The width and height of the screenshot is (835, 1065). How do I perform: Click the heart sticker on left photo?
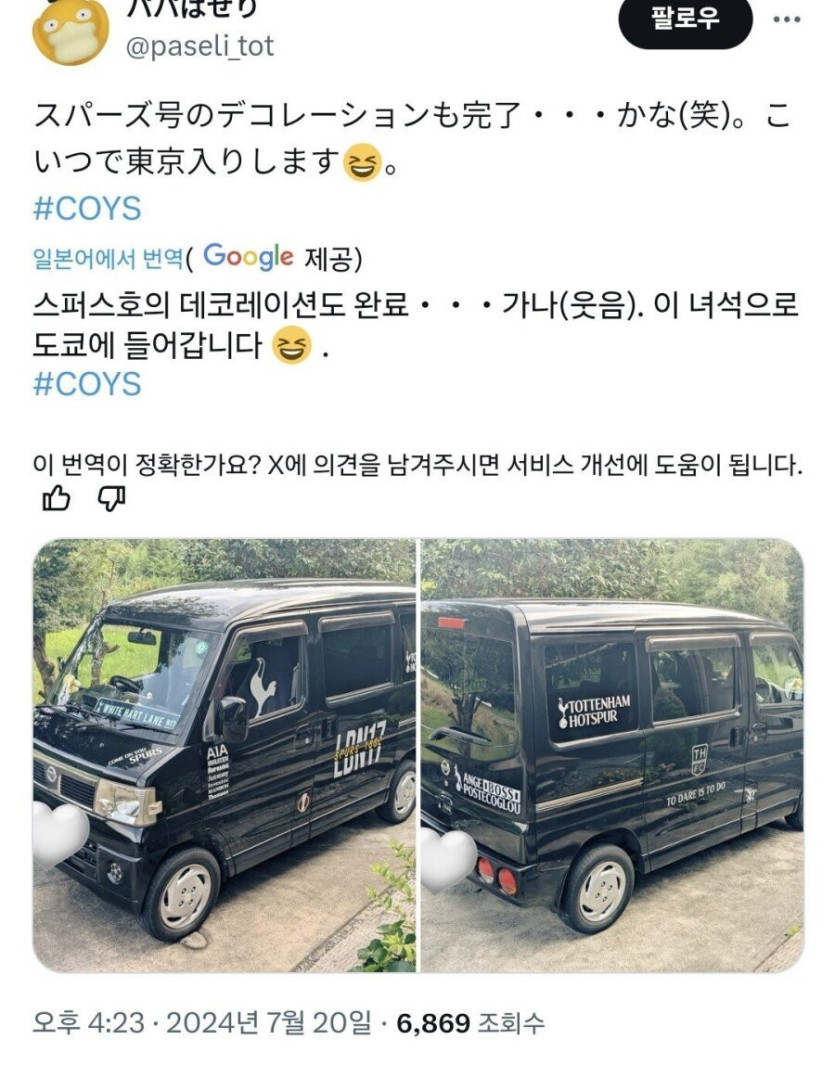60,833
